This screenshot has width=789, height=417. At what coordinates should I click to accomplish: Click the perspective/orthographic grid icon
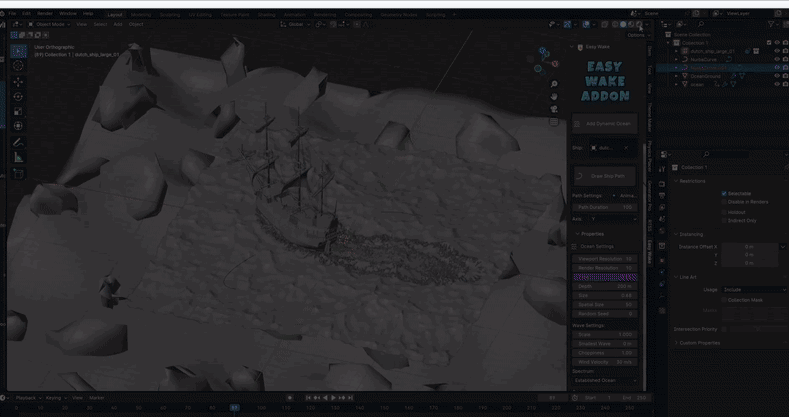click(x=554, y=122)
